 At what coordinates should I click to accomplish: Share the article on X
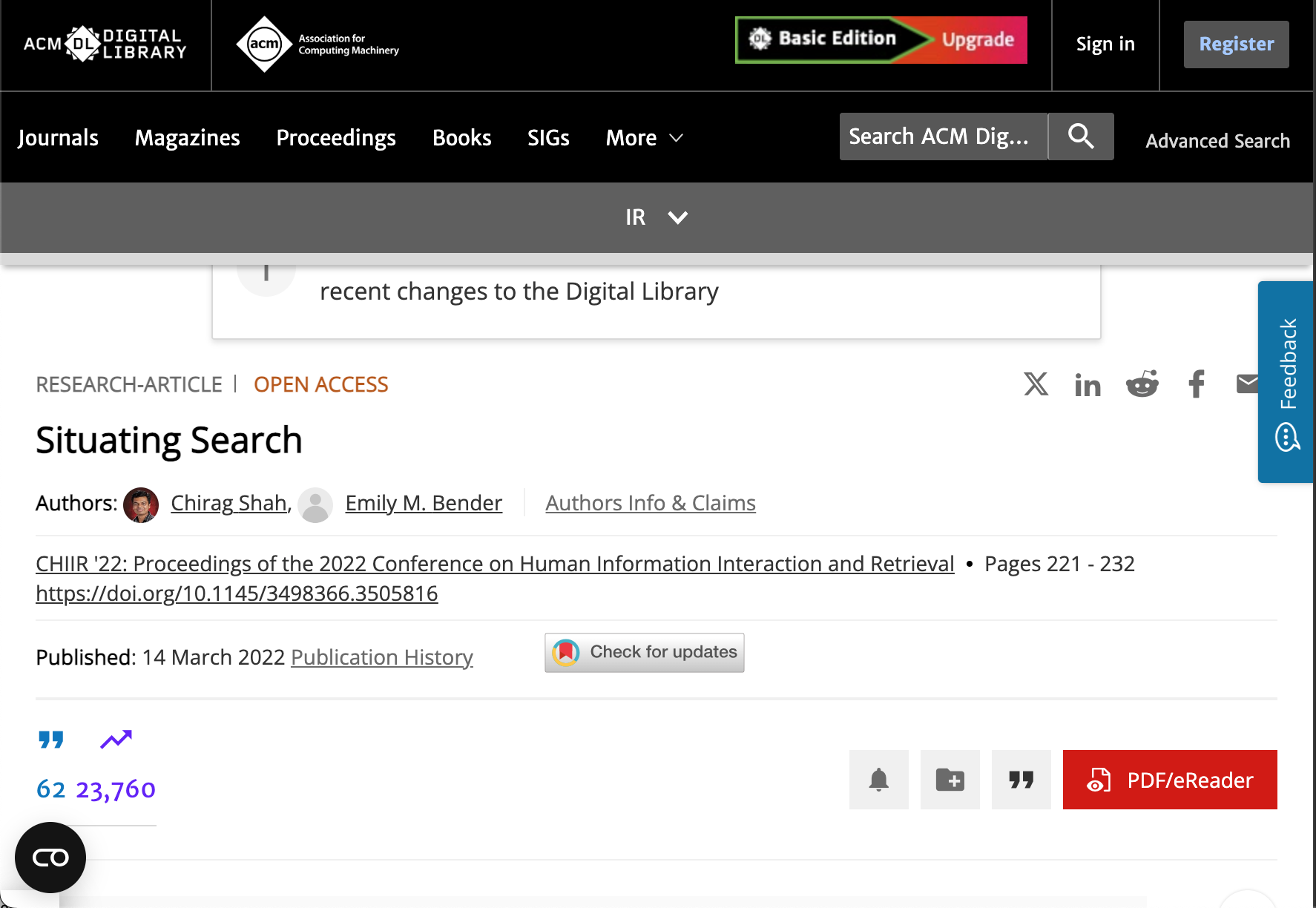(x=1036, y=384)
